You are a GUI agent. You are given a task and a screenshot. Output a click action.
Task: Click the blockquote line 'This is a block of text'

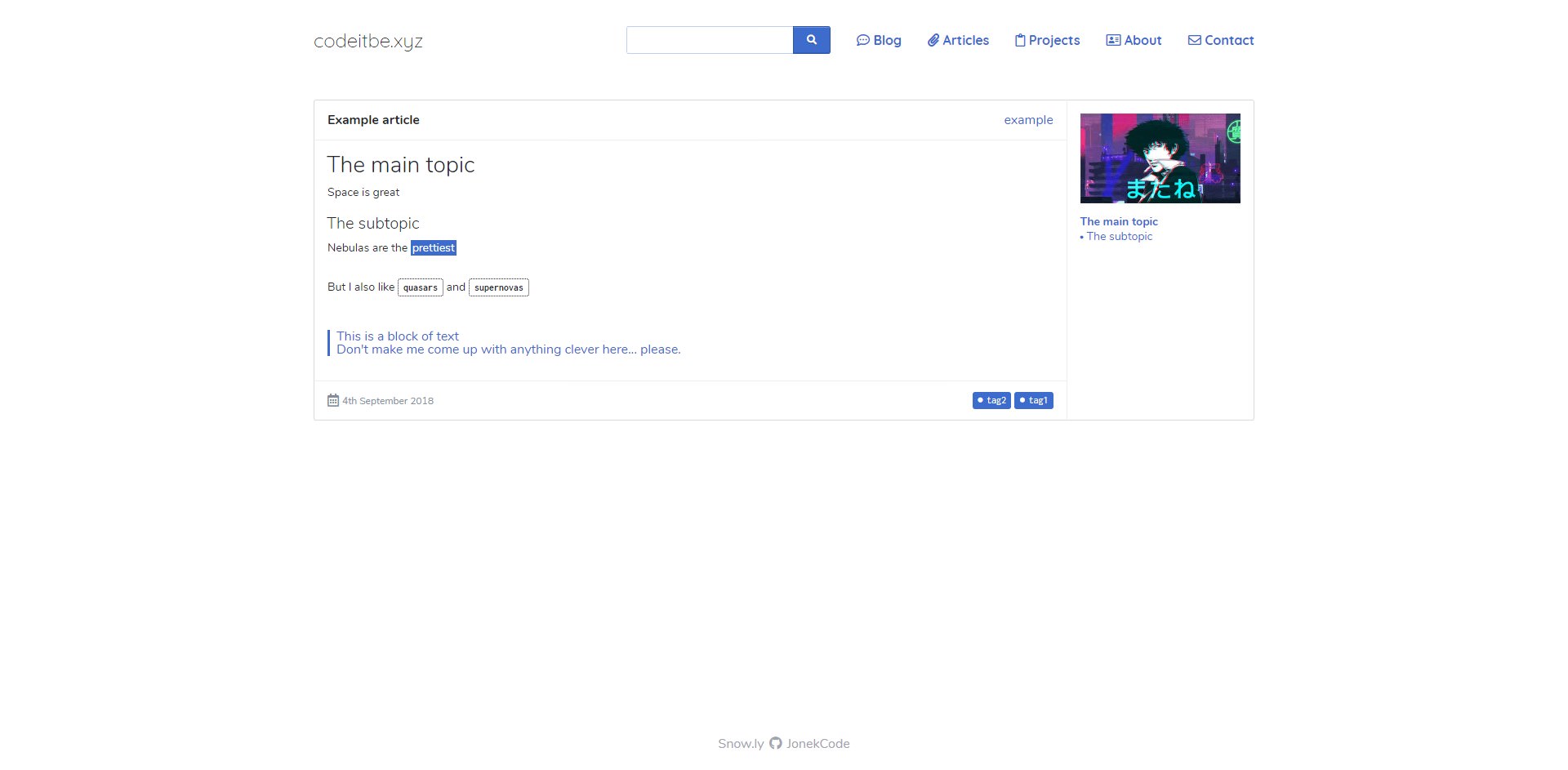click(398, 336)
